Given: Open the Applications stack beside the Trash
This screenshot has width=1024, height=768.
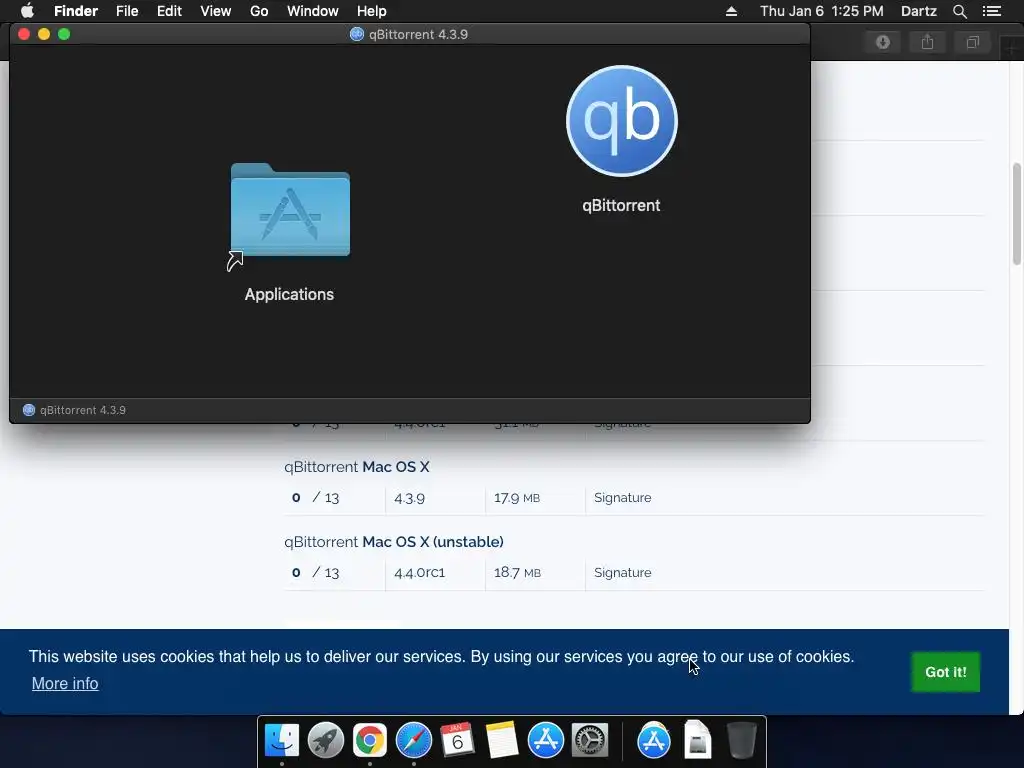Looking at the screenshot, I should click(x=654, y=741).
